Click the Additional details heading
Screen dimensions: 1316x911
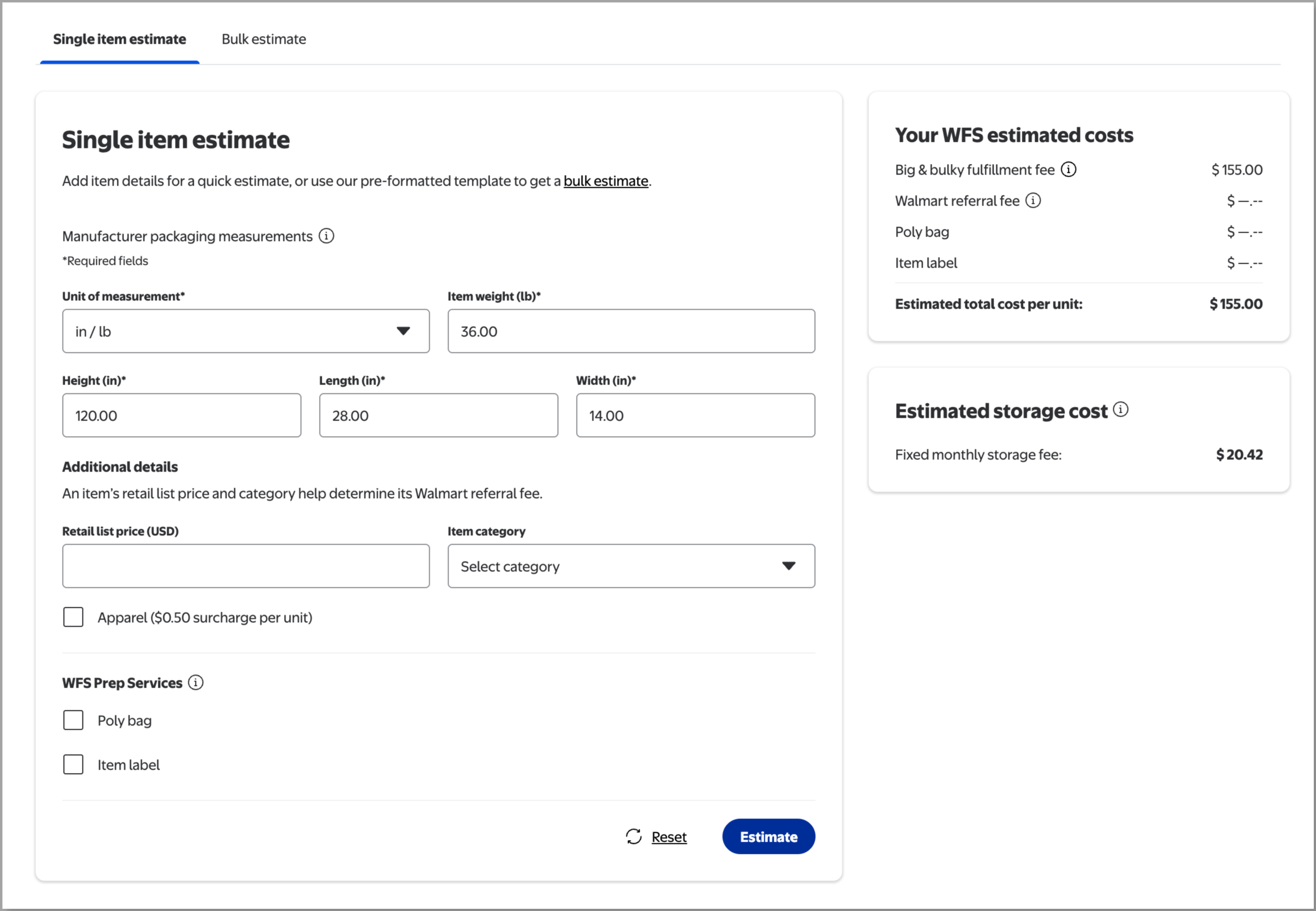120,467
